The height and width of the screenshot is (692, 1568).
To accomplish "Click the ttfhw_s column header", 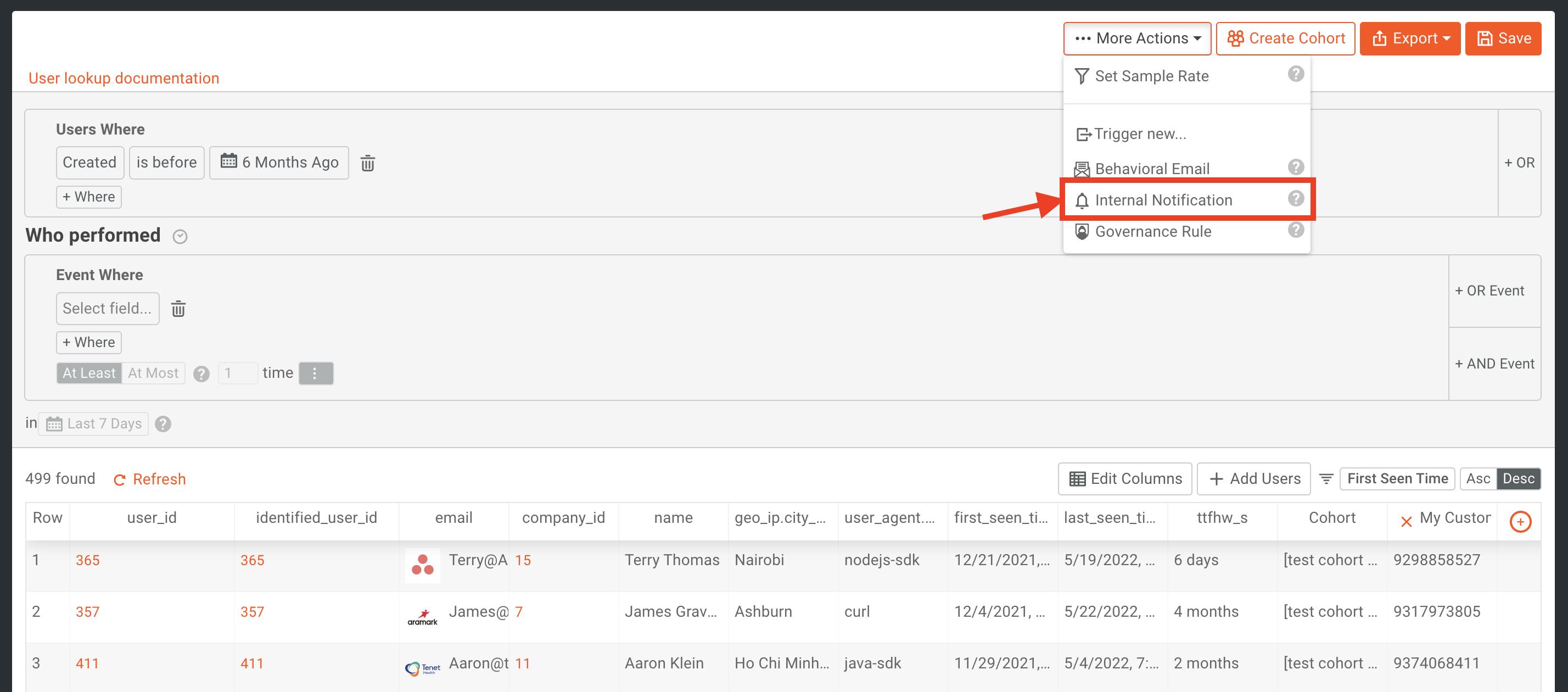I will (x=1222, y=518).
